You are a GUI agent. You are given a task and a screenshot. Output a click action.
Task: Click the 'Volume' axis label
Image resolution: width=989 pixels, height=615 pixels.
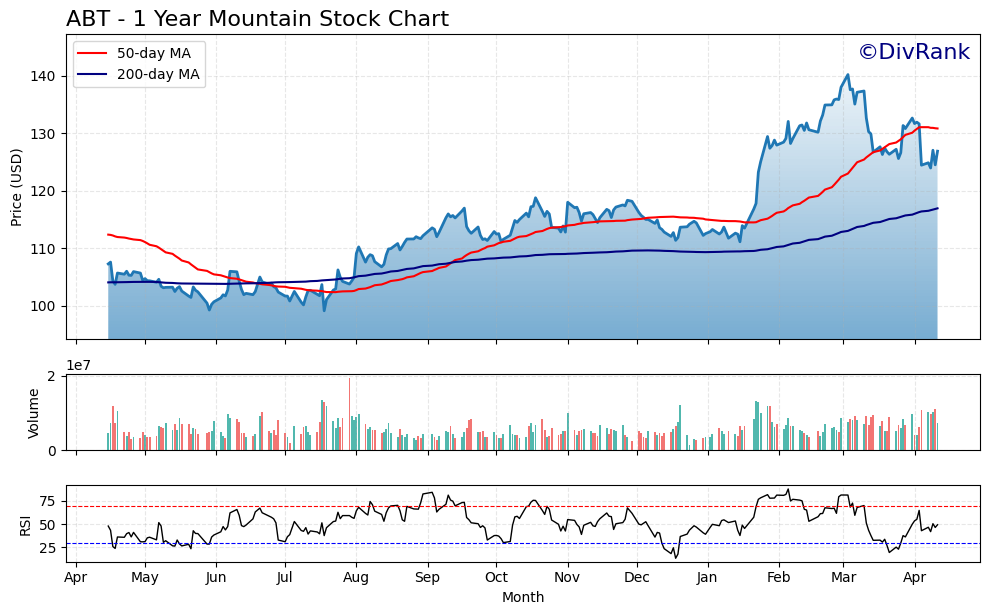click(x=34, y=413)
